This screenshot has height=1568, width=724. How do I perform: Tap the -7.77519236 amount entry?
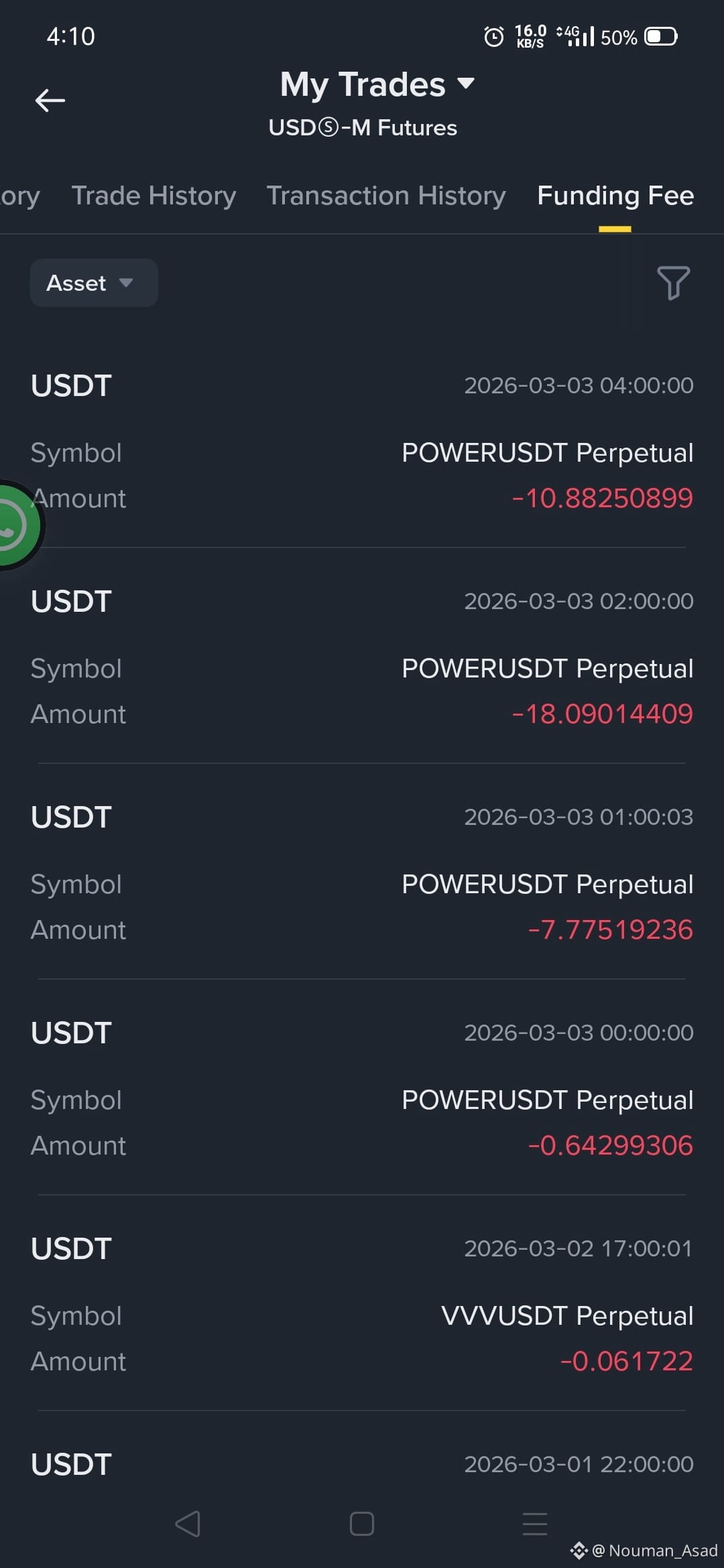tap(610, 930)
